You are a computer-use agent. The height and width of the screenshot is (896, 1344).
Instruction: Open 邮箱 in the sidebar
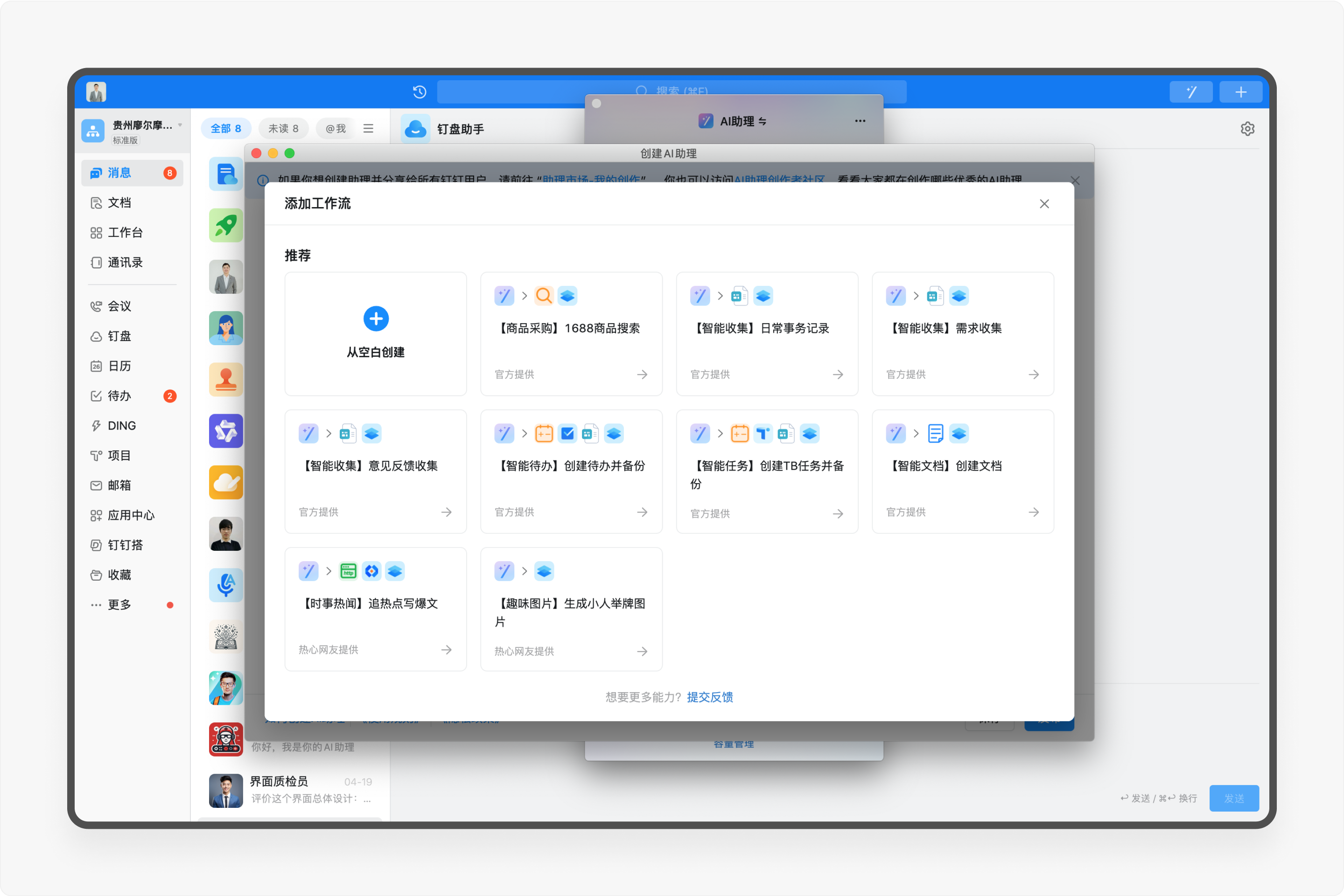[x=132, y=485]
